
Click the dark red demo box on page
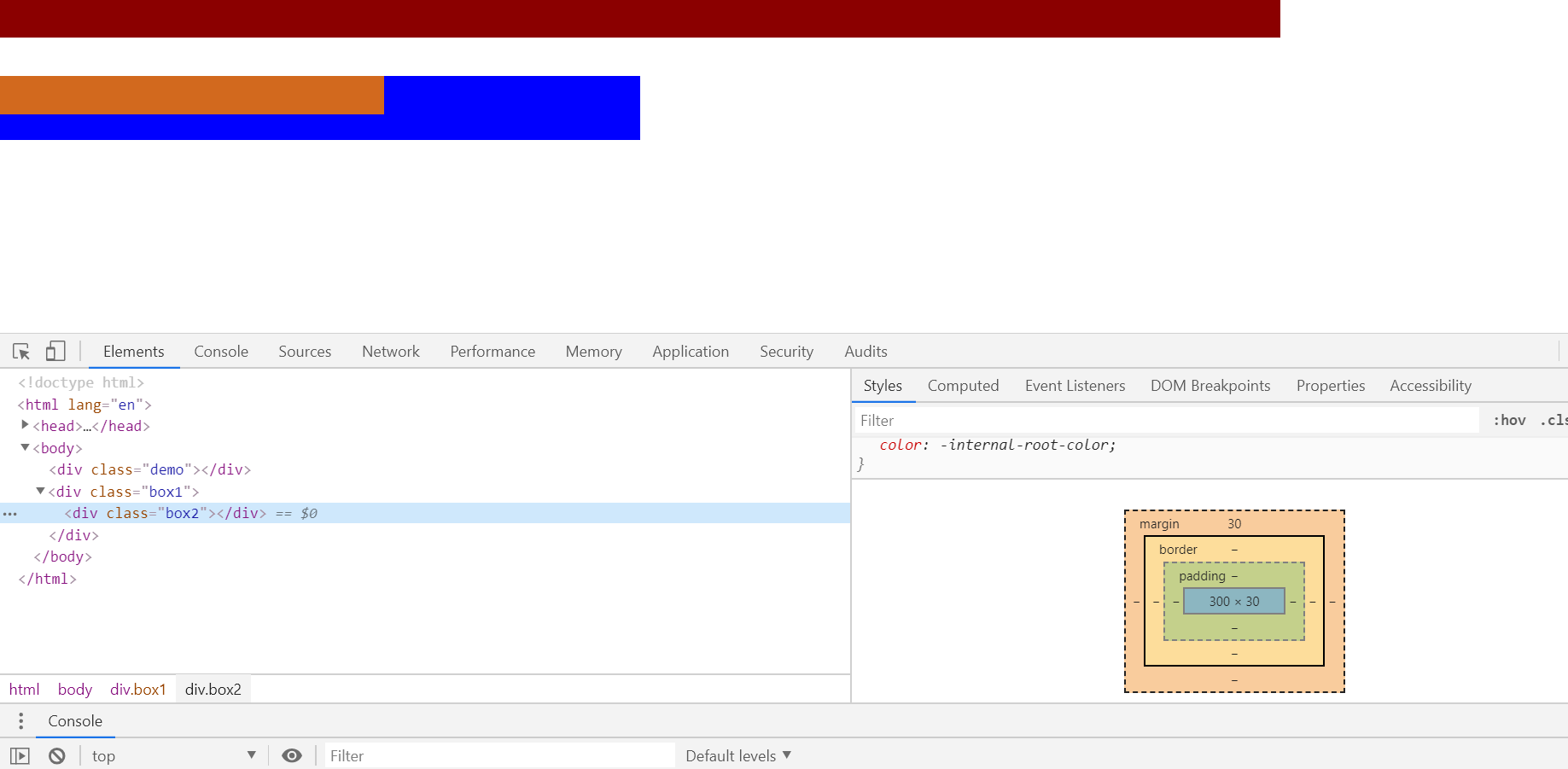(640, 19)
